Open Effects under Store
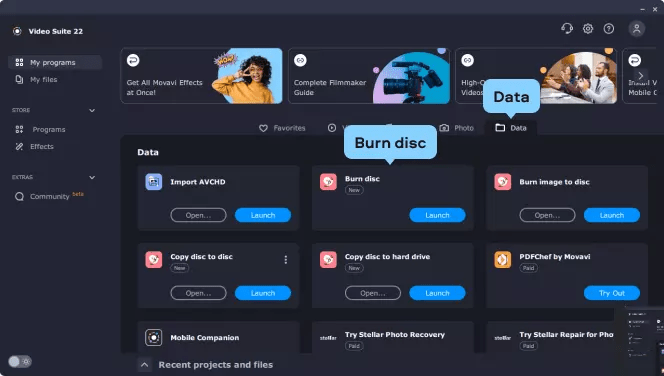Screen dimensions: 664x376 click(x=42, y=147)
